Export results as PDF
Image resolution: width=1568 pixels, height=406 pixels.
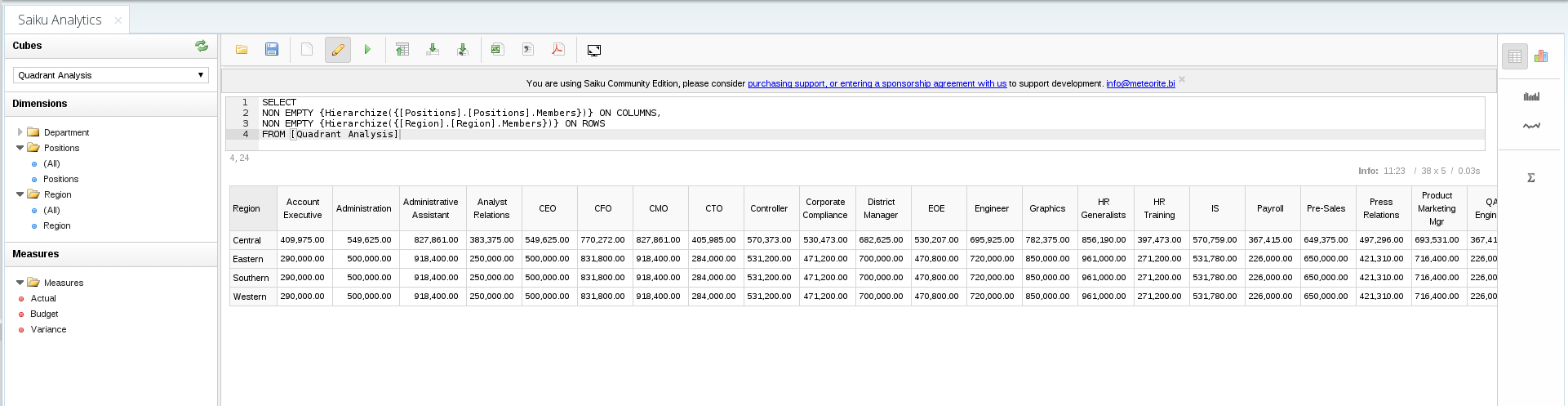[558, 50]
